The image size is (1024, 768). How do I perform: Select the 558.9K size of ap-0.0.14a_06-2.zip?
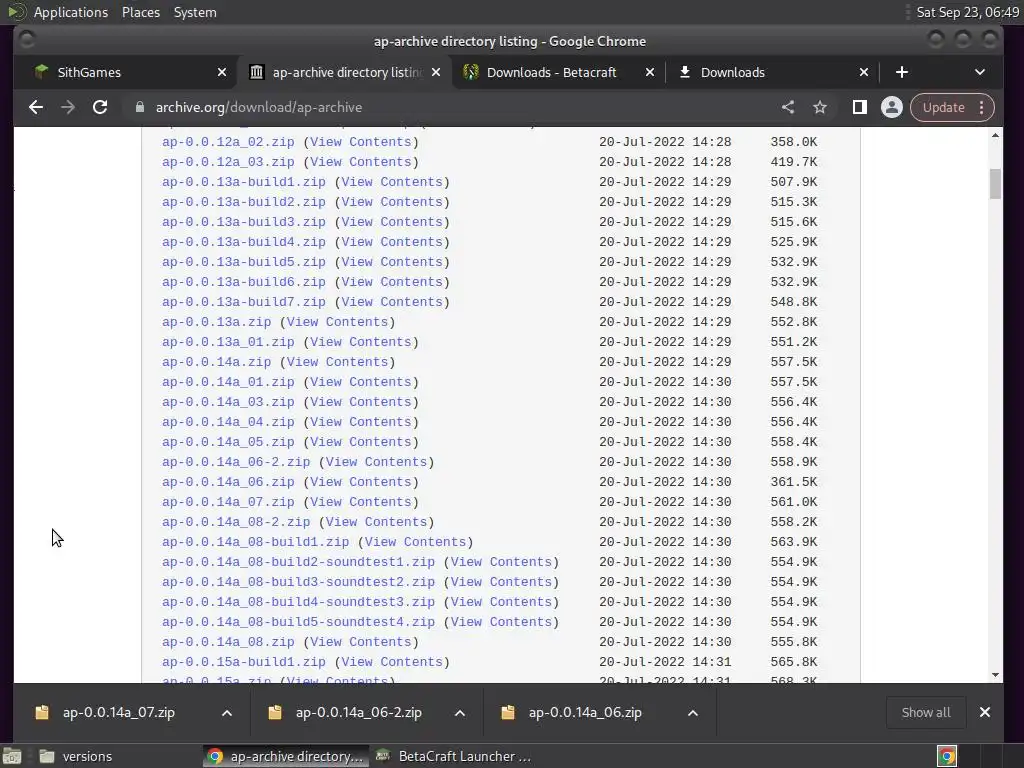click(793, 462)
